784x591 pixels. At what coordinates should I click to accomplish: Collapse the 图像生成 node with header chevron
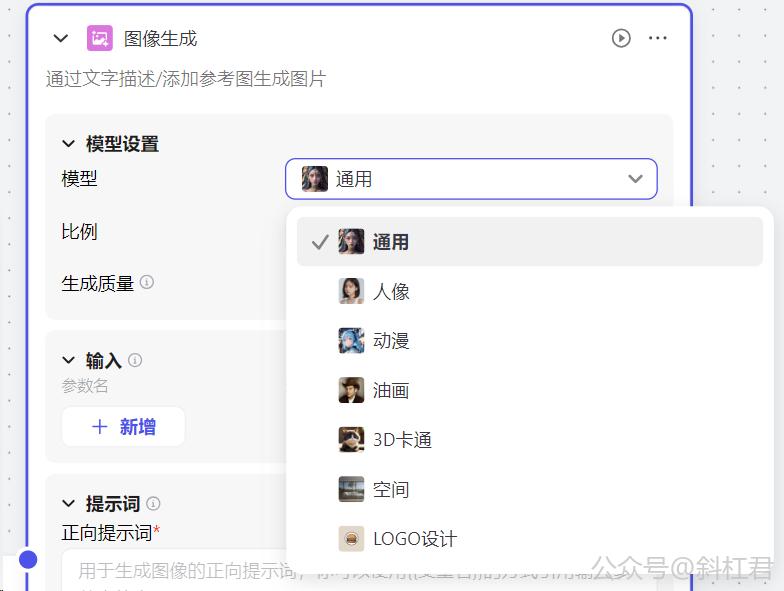[x=60, y=38]
